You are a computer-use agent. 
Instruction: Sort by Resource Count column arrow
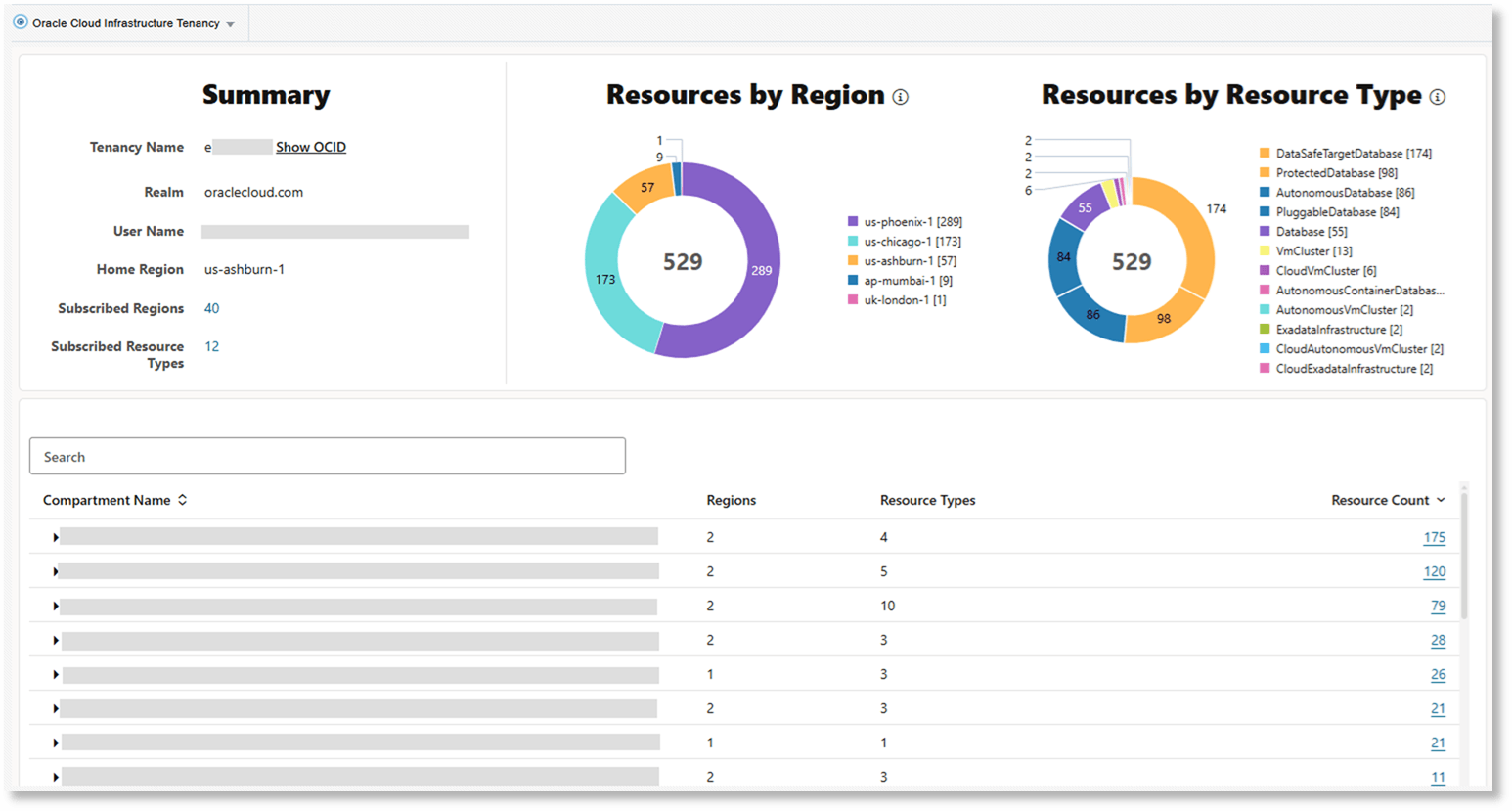pos(1441,500)
